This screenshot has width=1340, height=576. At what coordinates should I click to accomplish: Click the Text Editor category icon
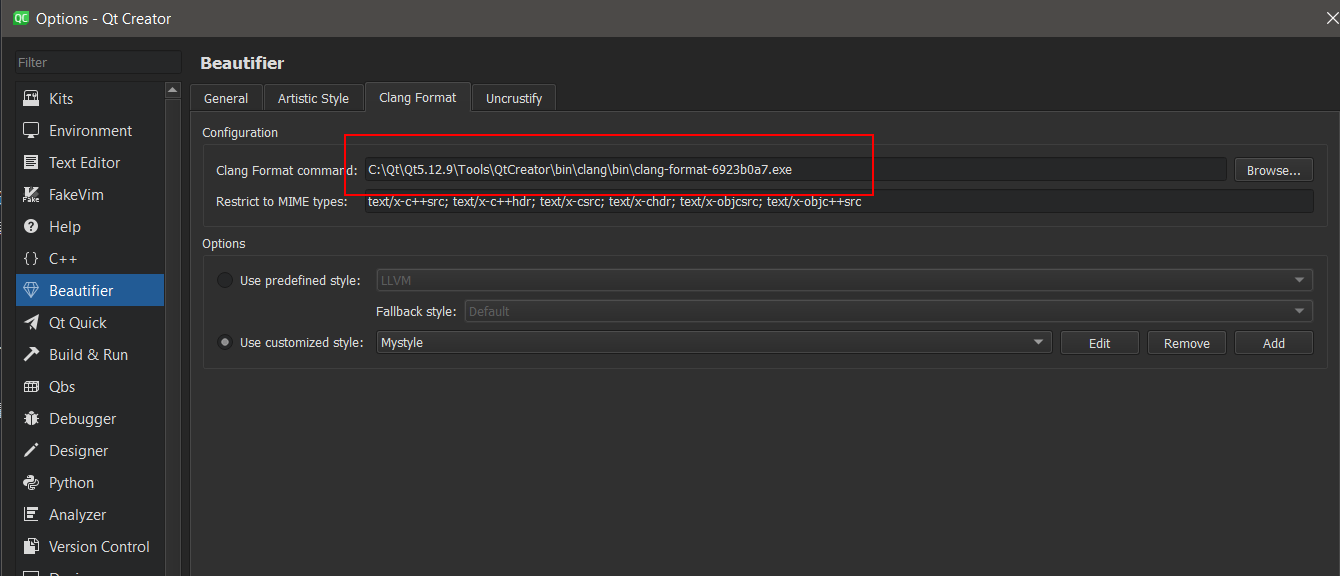coord(31,163)
